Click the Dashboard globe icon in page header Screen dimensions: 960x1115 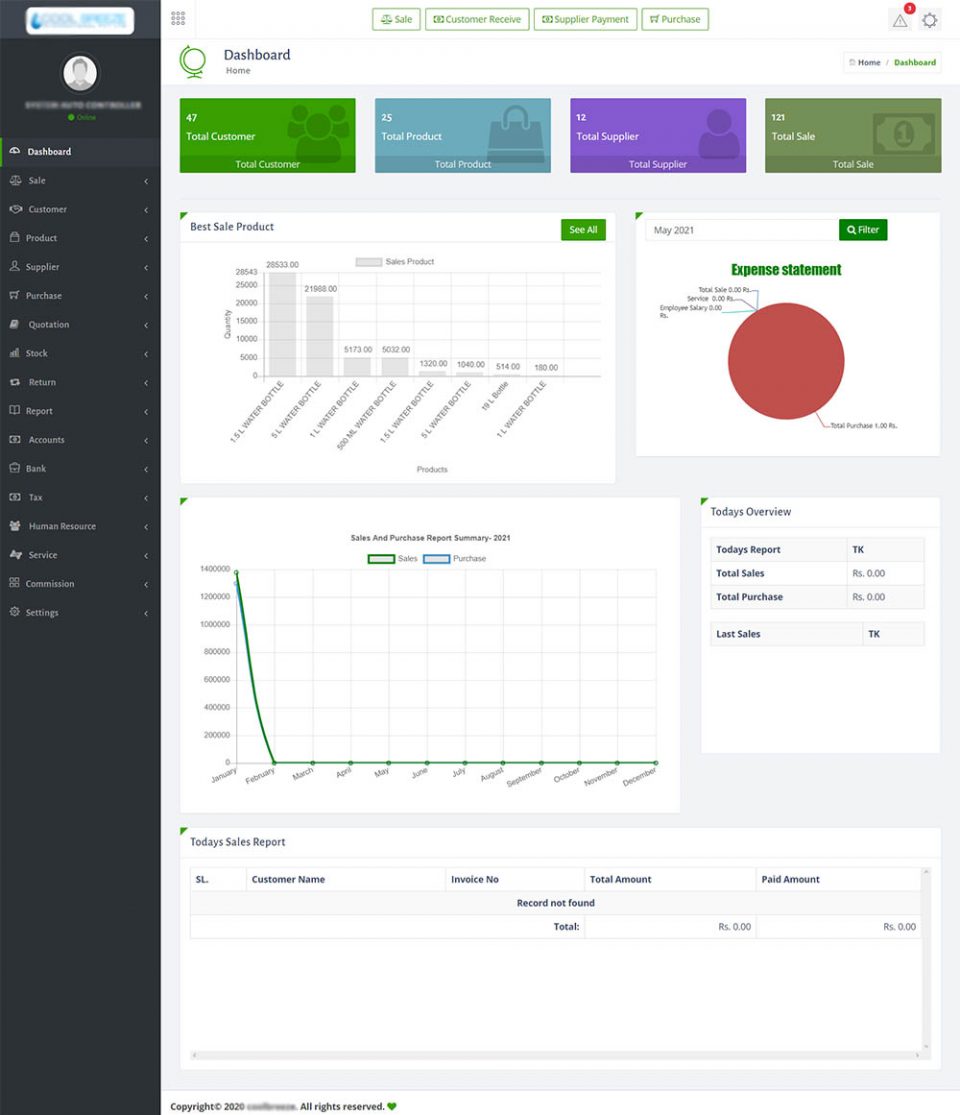pos(192,62)
